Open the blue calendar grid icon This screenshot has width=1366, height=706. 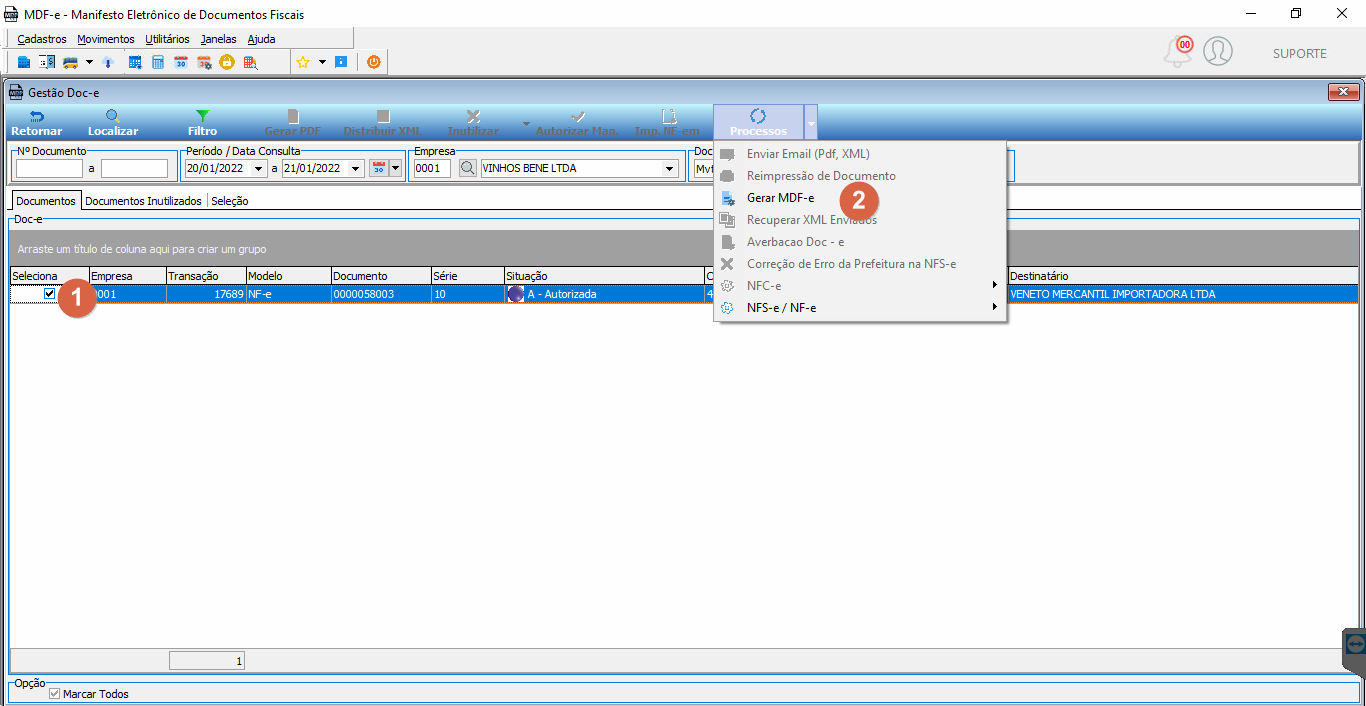(135, 62)
